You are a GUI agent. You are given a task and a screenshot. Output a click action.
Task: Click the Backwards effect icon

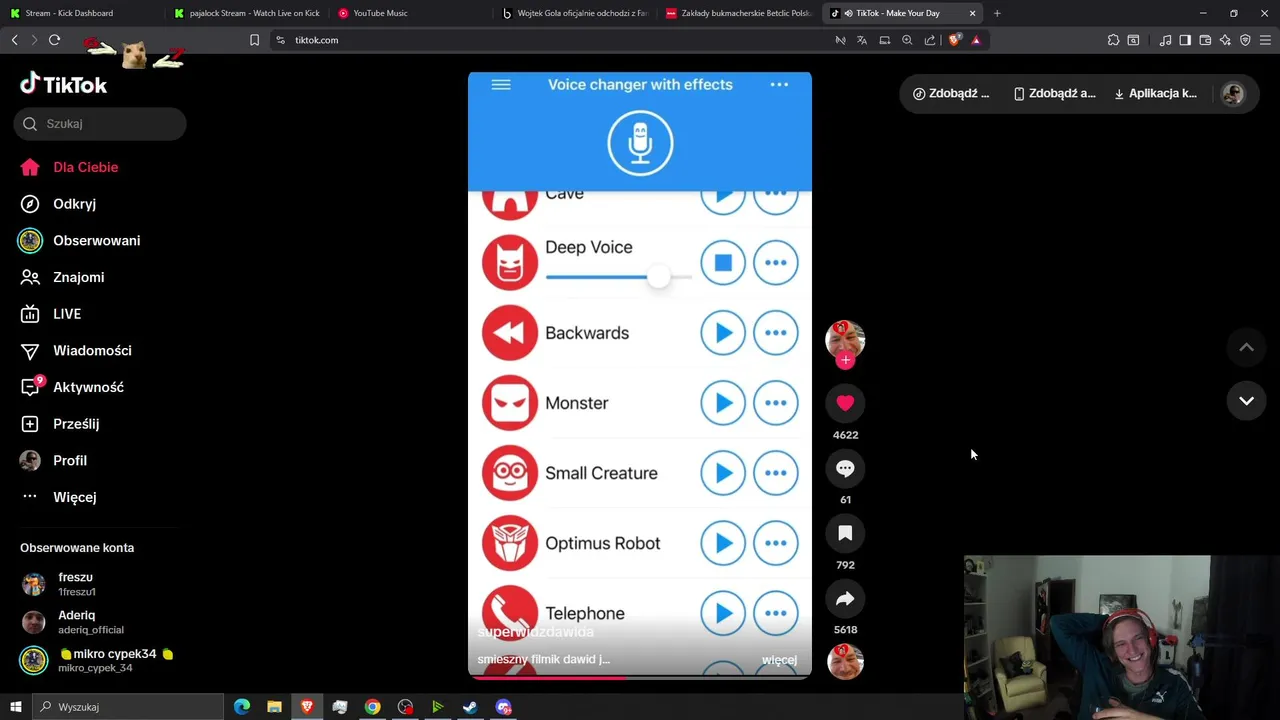(510, 333)
